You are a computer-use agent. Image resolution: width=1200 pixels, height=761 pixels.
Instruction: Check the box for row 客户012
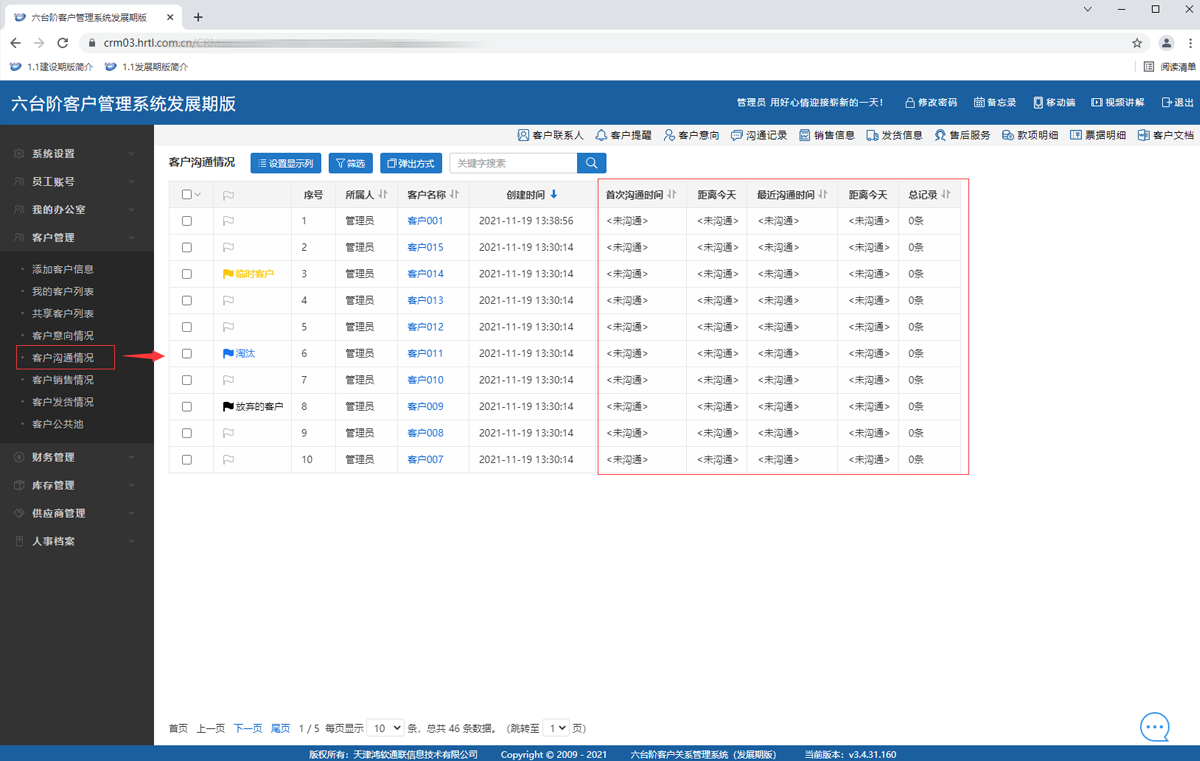pyautogui.click(x=187, y=327)
